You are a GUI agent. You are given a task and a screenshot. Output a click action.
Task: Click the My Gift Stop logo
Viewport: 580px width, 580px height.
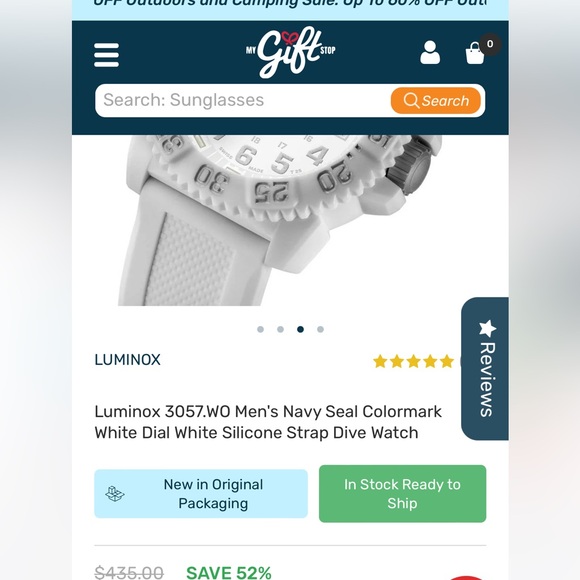[290, 54]
